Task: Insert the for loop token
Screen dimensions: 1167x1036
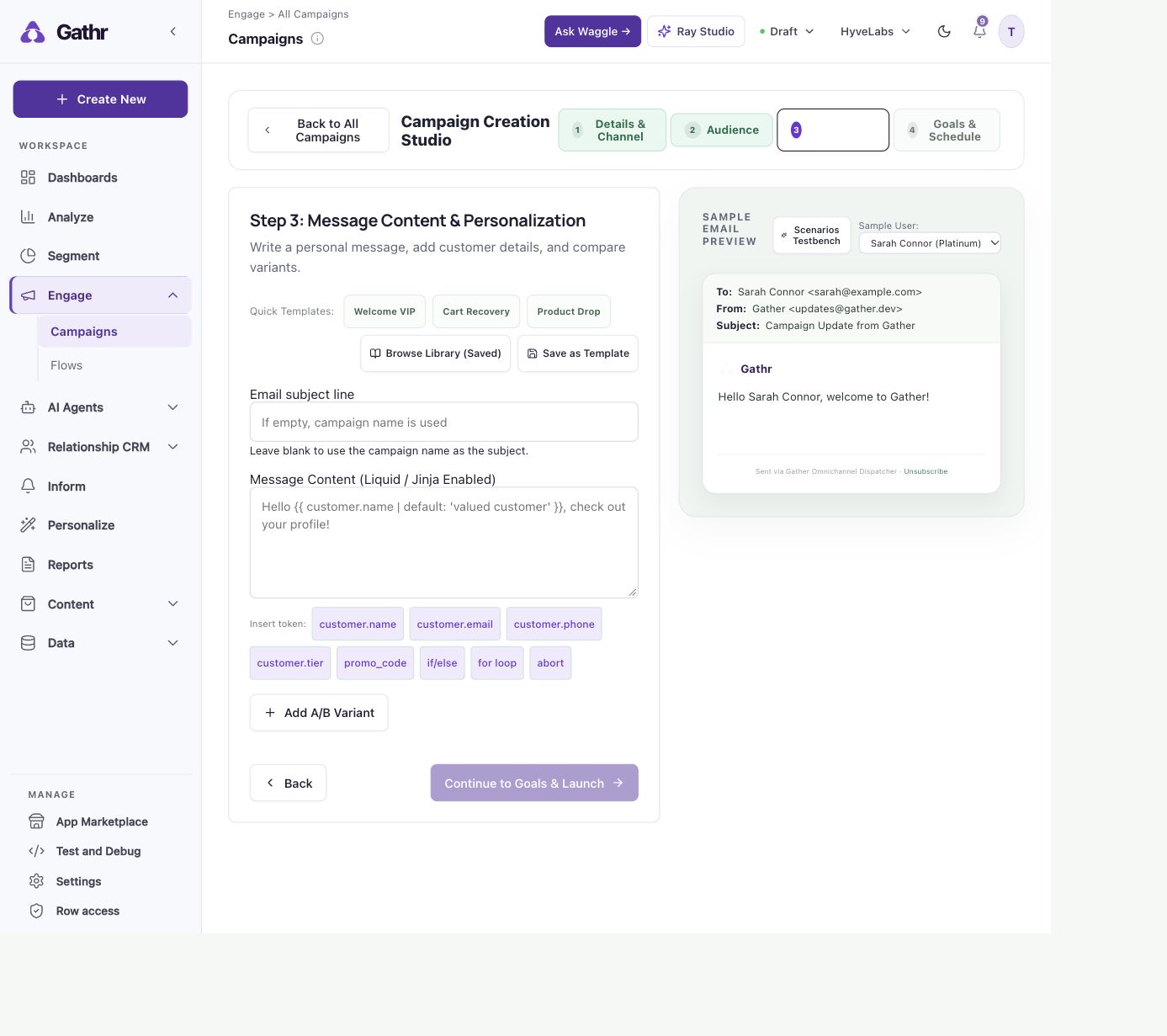Action: point(497,663)
